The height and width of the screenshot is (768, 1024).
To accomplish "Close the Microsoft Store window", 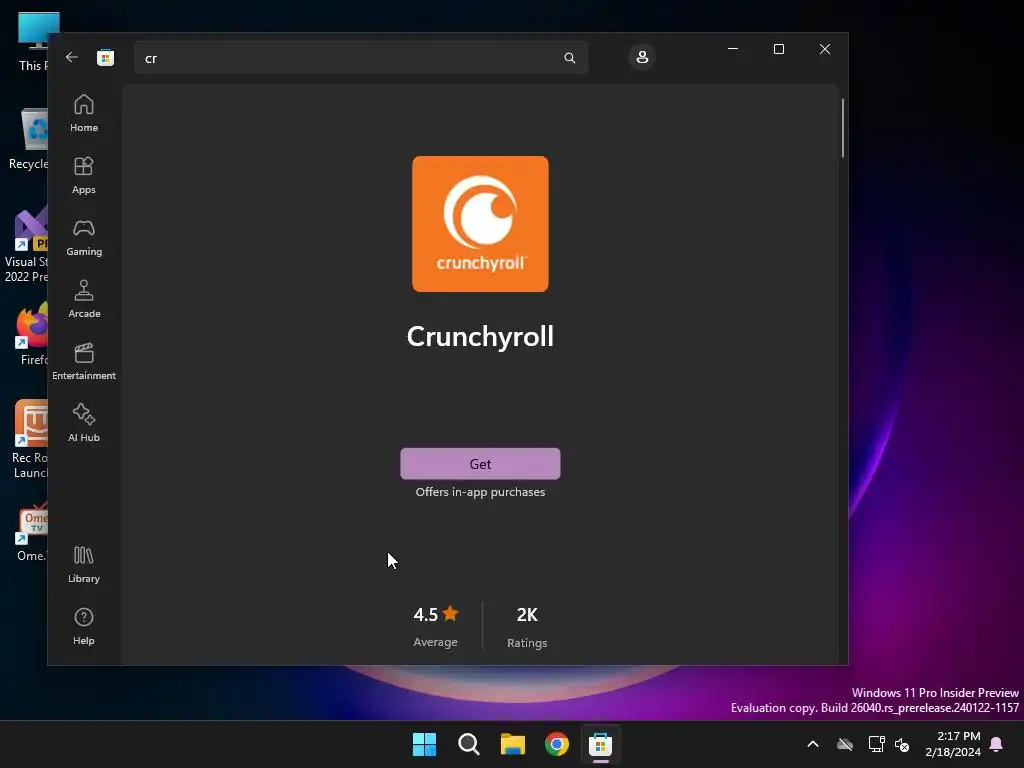I will (825, 49).
